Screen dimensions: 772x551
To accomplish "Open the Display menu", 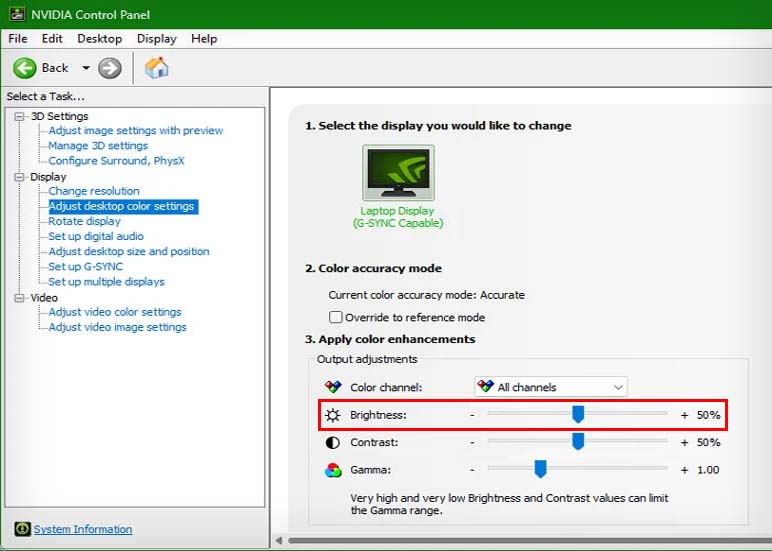I will 157,38.
